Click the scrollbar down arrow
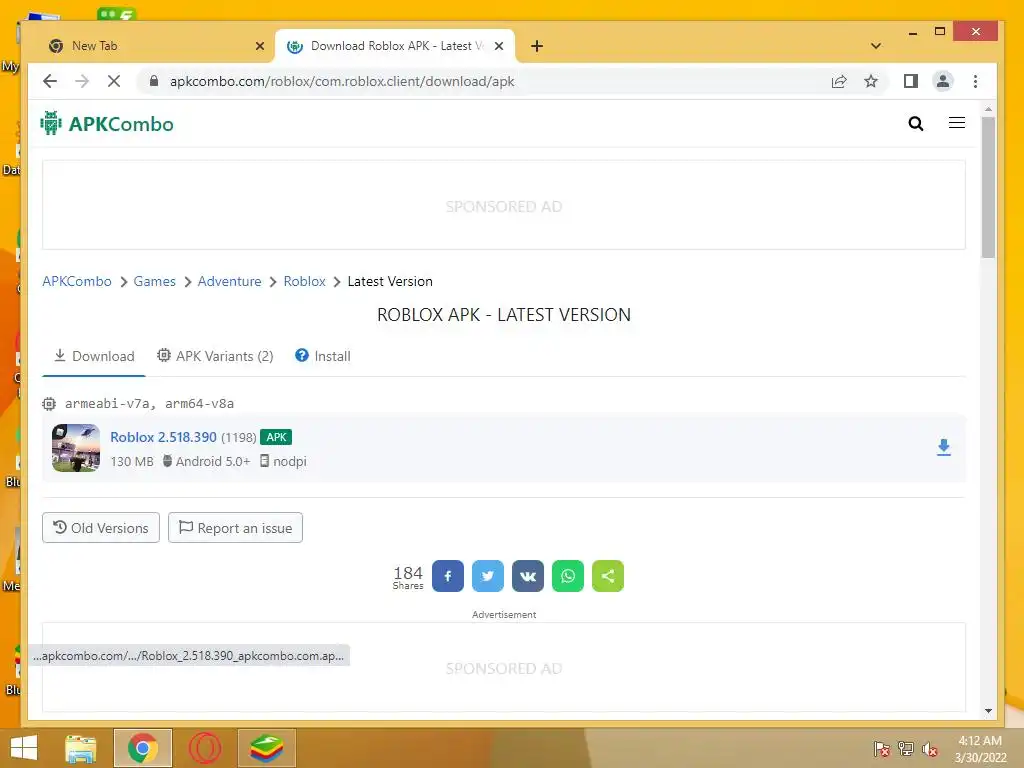1024x768 pixels. 988,711
